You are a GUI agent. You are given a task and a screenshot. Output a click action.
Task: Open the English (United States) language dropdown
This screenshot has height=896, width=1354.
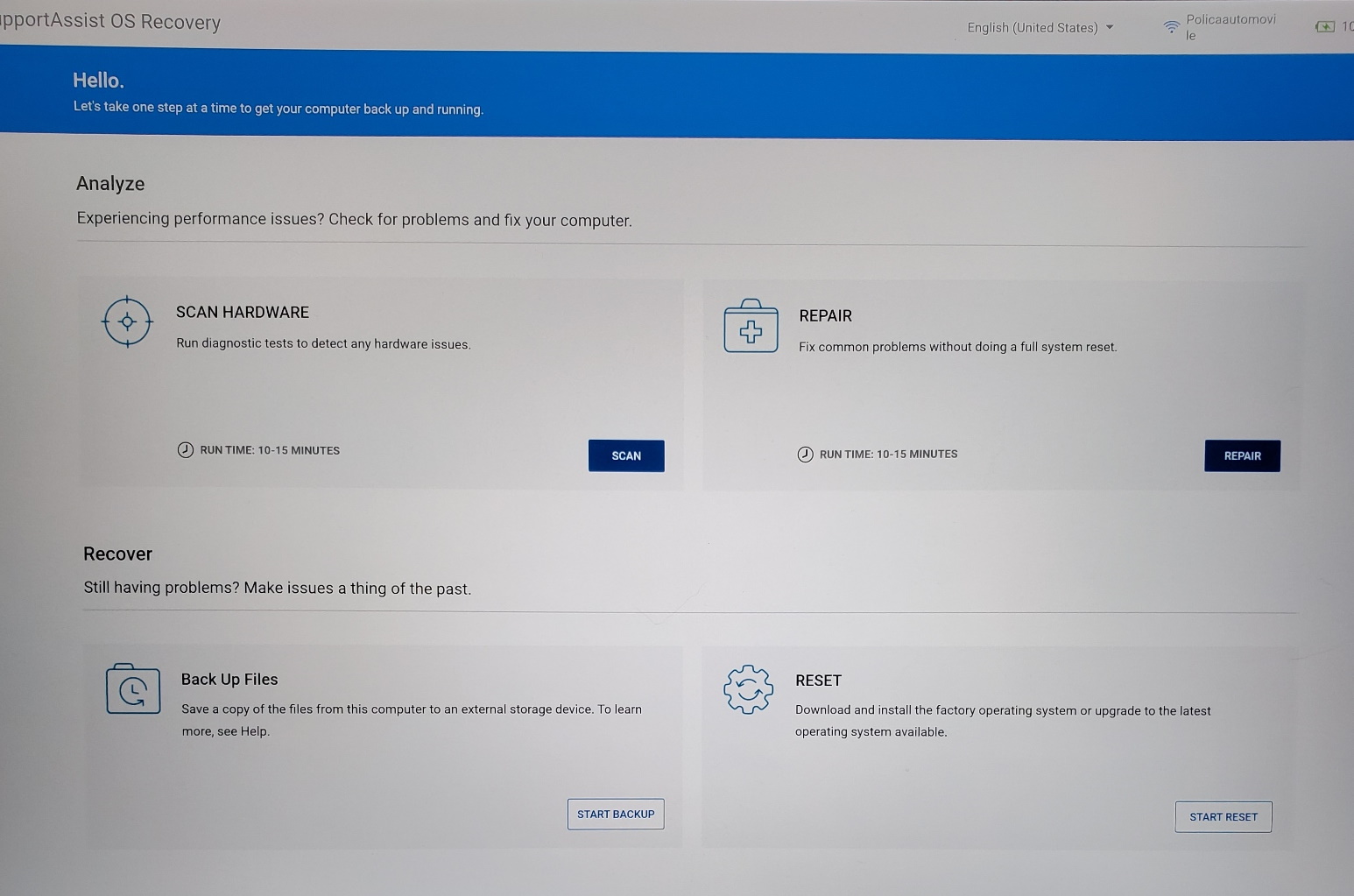click(x=1040, y=28)
